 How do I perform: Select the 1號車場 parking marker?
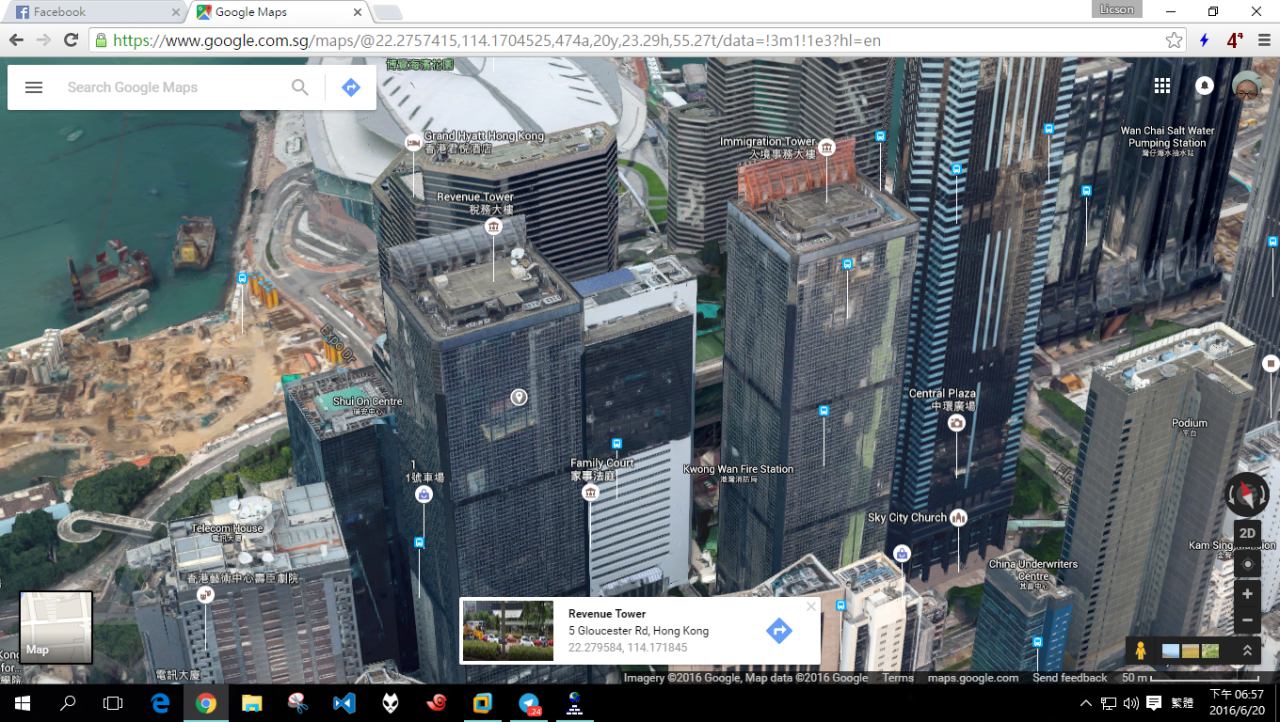[x=424, y=494]
